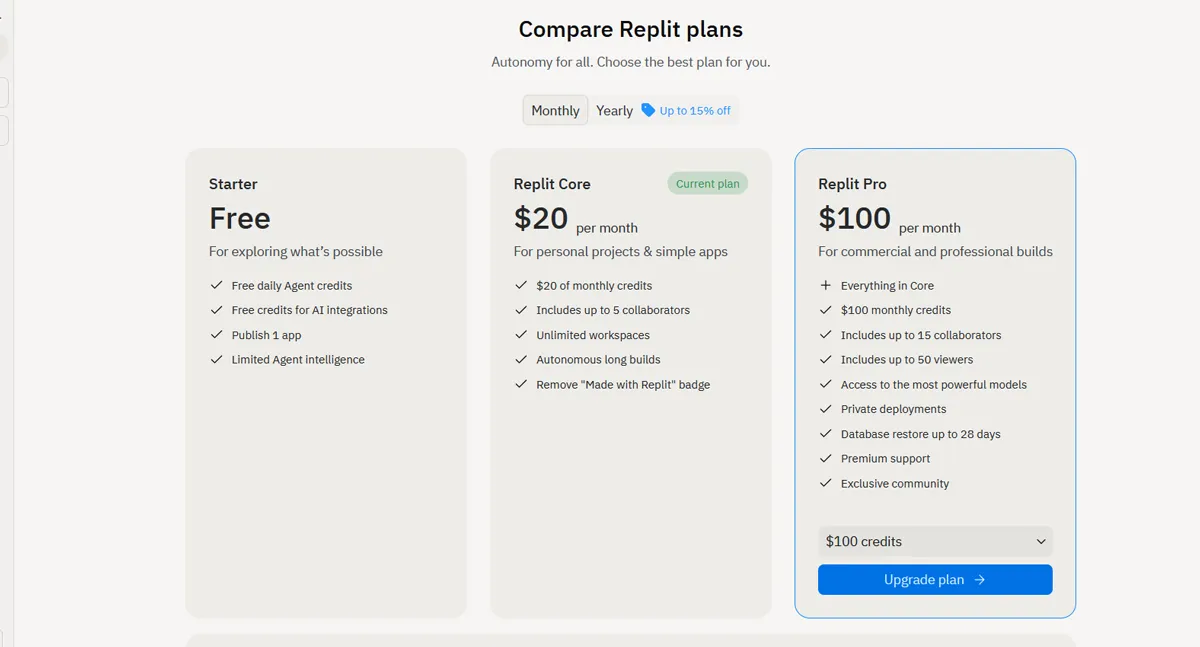Click the $20 per month price
This screenshot has width=1200, height=647.
click(x=575, y=220)
